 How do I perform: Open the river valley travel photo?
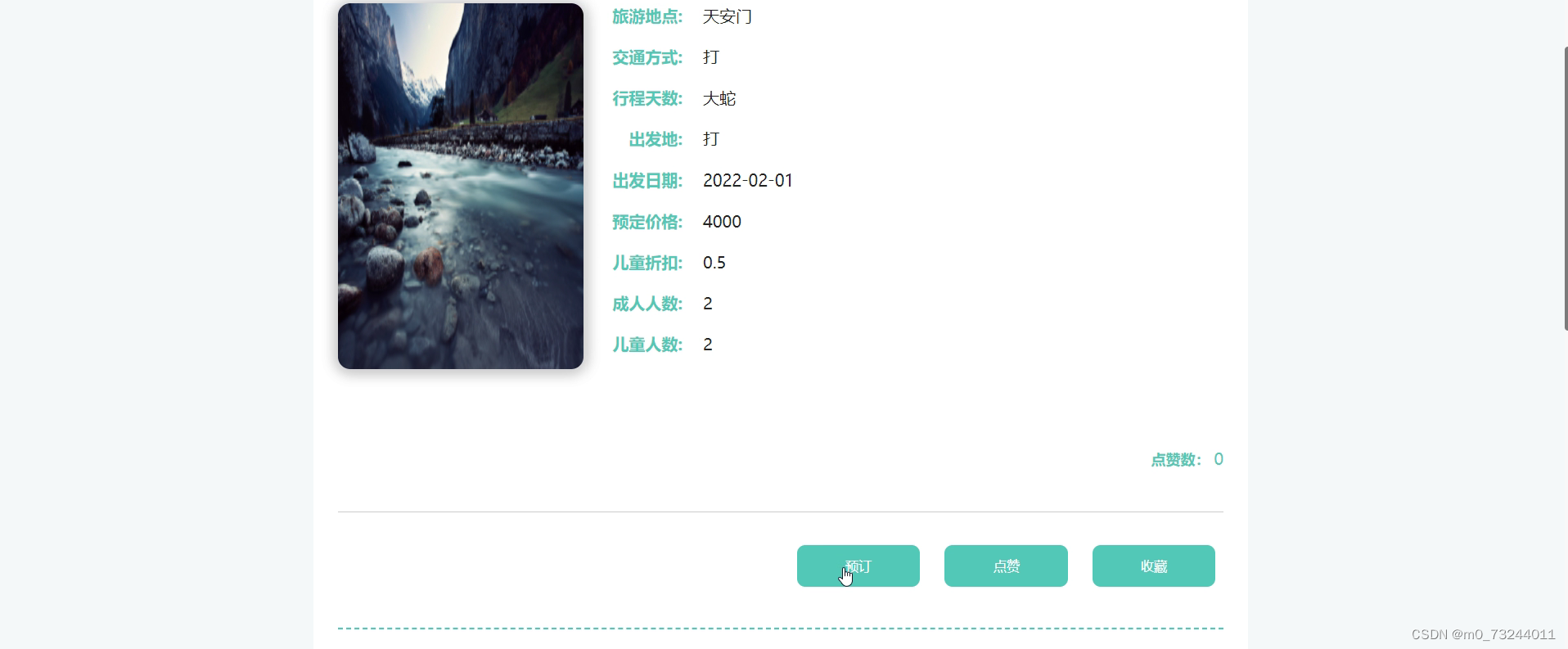461,186
